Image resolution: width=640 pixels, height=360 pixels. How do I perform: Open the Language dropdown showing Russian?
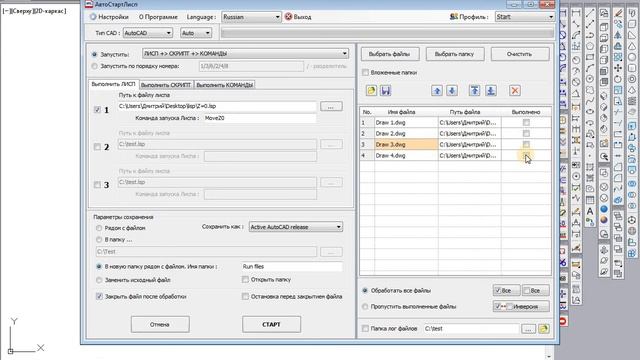point(251,17)
